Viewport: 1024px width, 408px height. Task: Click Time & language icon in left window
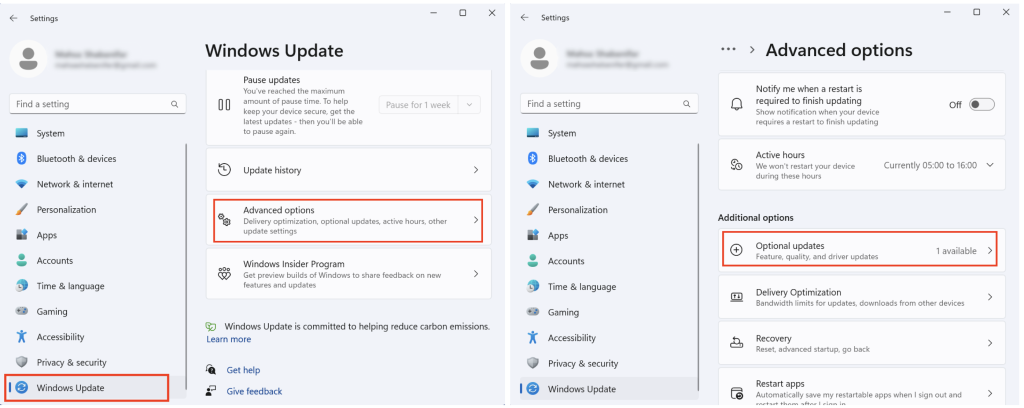click(x=22, y=286)
